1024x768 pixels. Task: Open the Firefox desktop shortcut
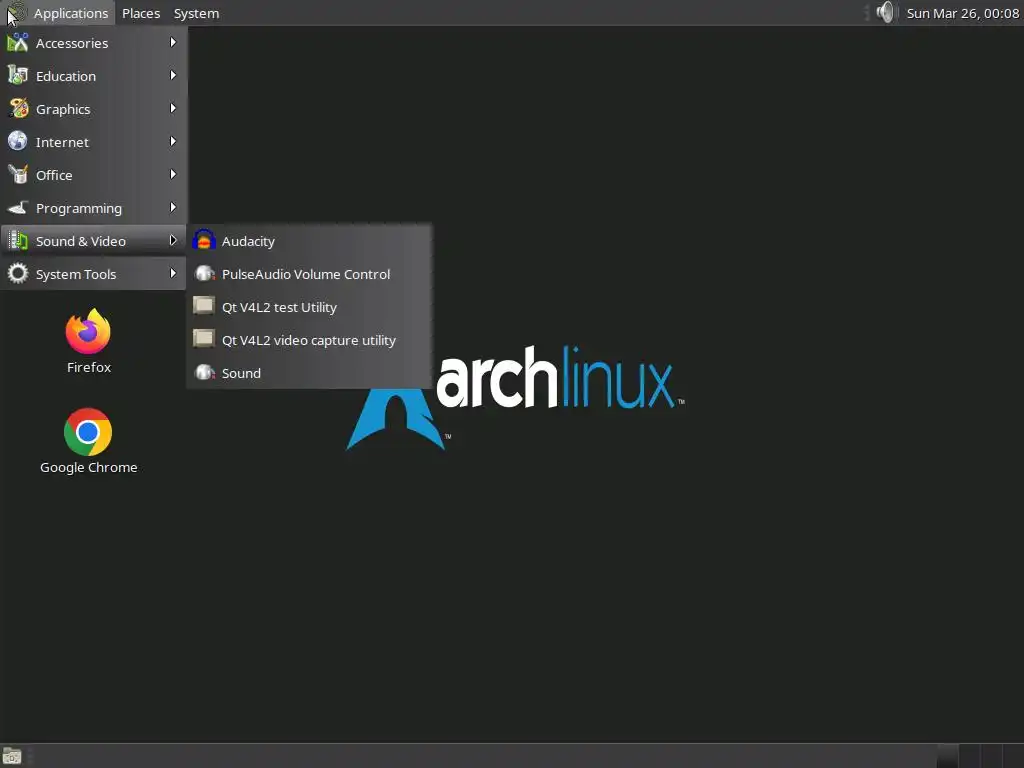(x=88, y=332)
